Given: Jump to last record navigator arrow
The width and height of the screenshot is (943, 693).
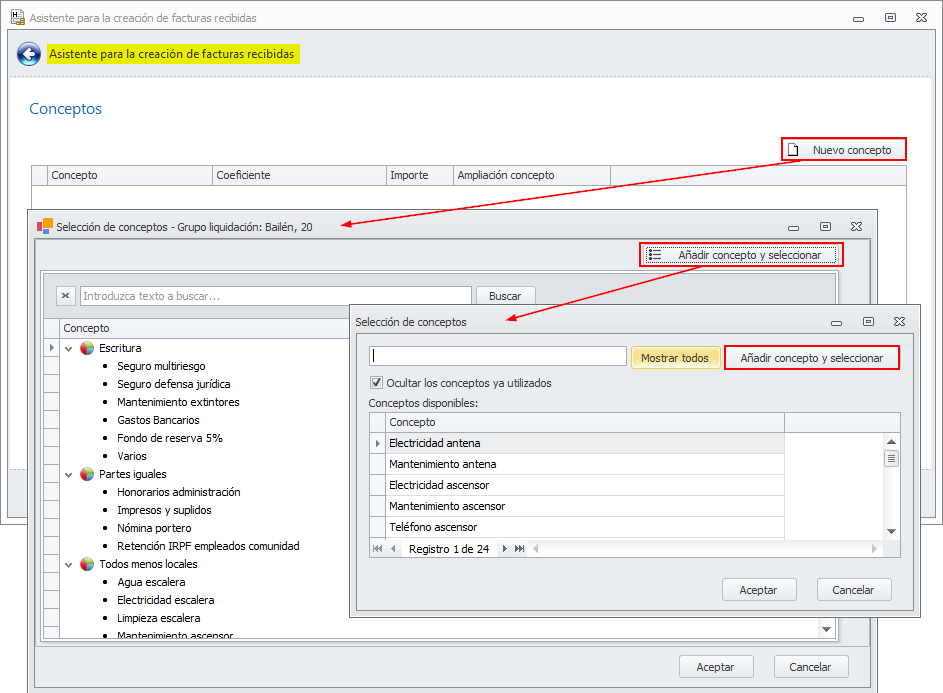Looking at the screenshot, I should pyautogui.click(x=519, y=549).
